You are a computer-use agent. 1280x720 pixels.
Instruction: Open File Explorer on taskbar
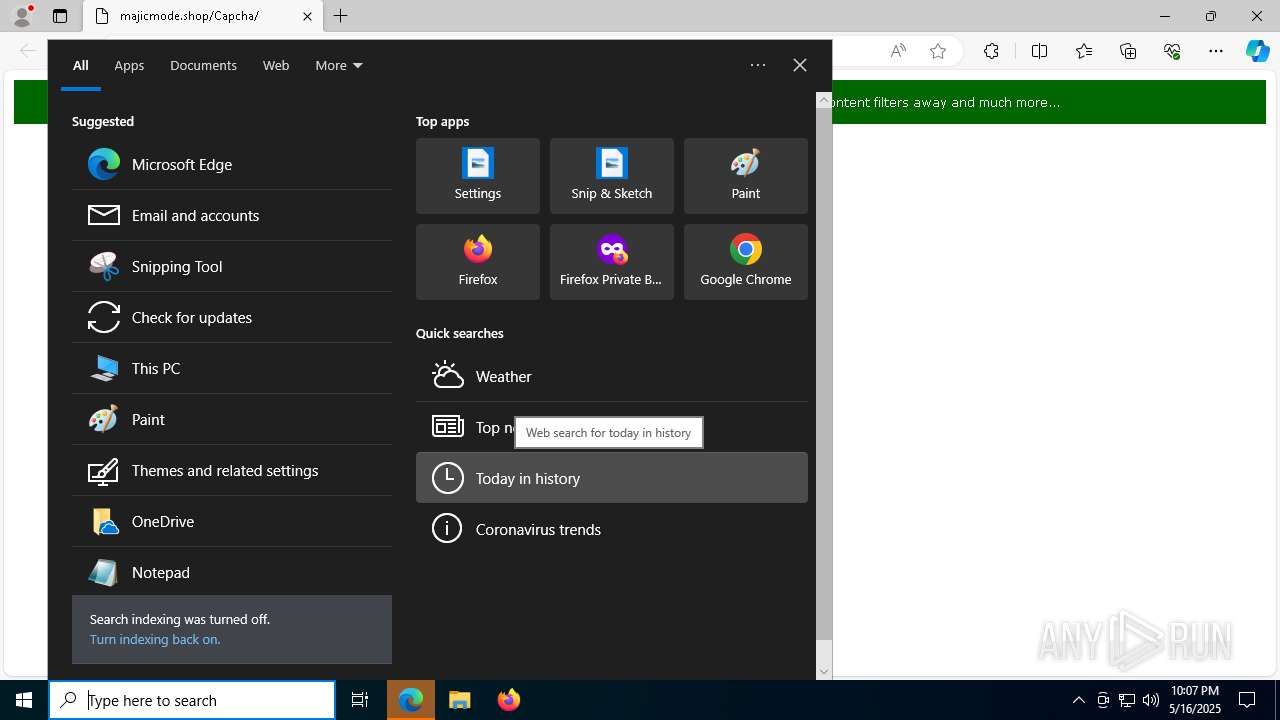(460, 700)
